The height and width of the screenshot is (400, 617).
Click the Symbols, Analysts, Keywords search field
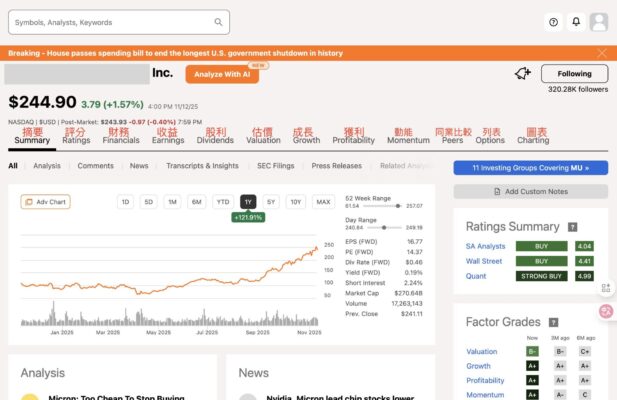point(110,22)
